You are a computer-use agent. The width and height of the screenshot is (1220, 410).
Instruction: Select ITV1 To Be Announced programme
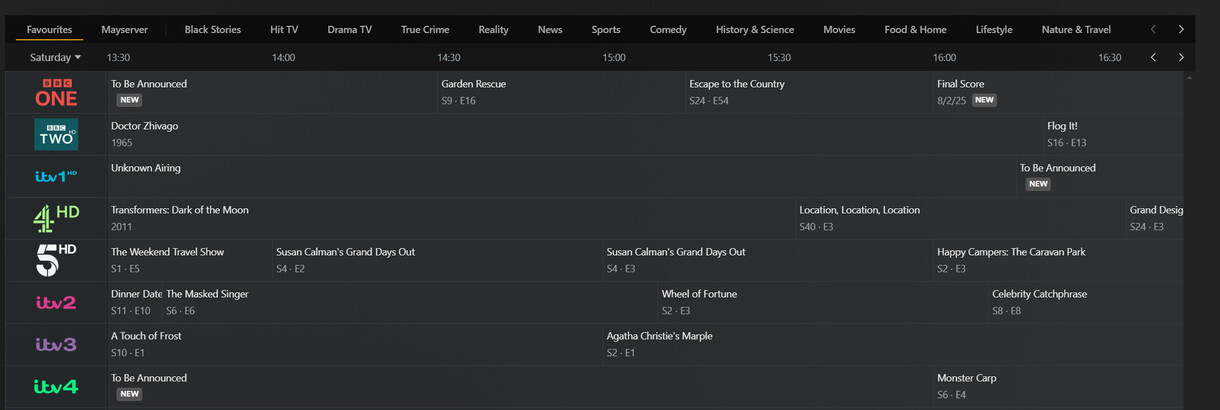click(1100, 176)
